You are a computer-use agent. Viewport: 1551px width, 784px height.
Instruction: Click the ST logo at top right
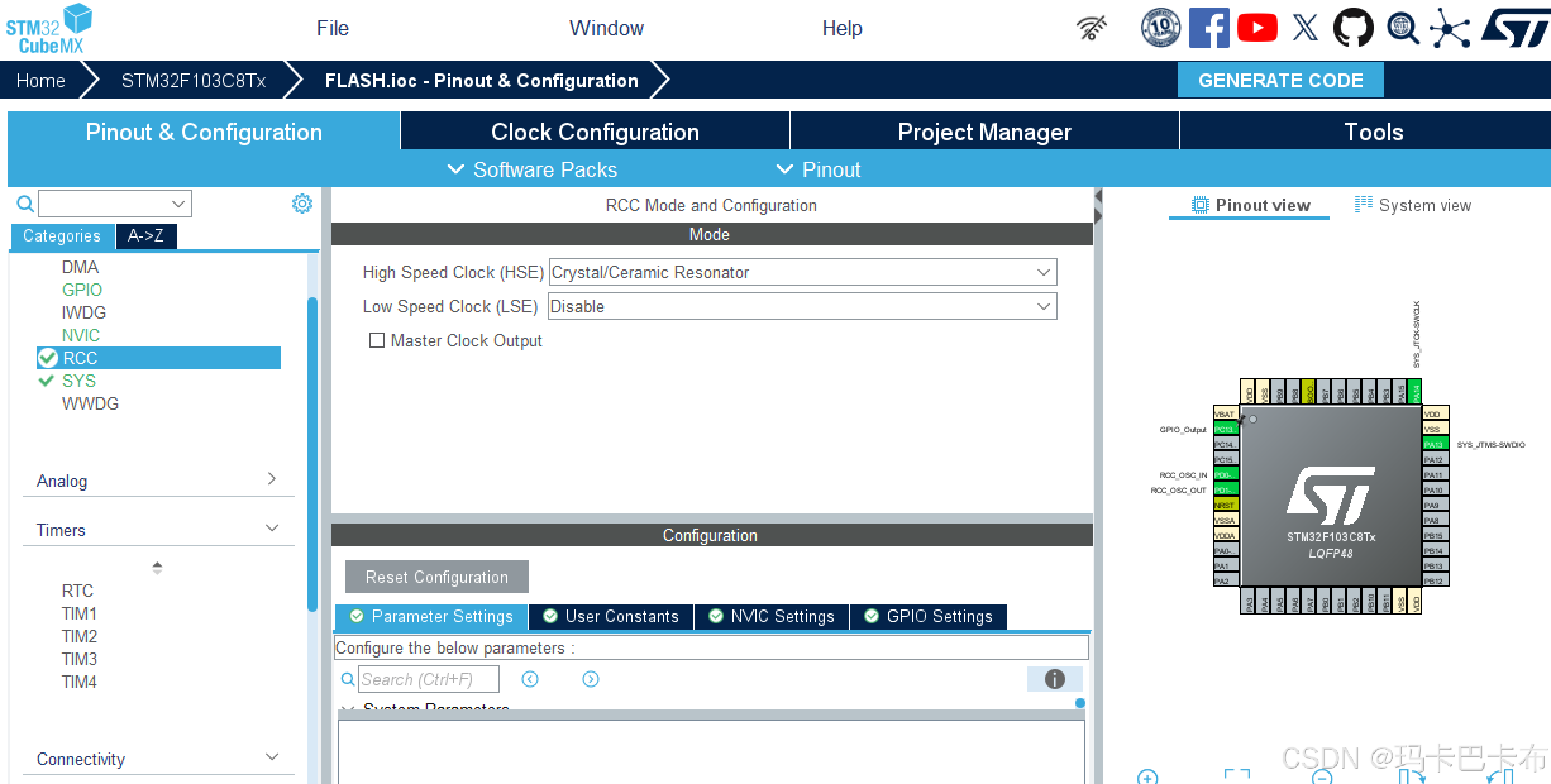coord(1515,28)
